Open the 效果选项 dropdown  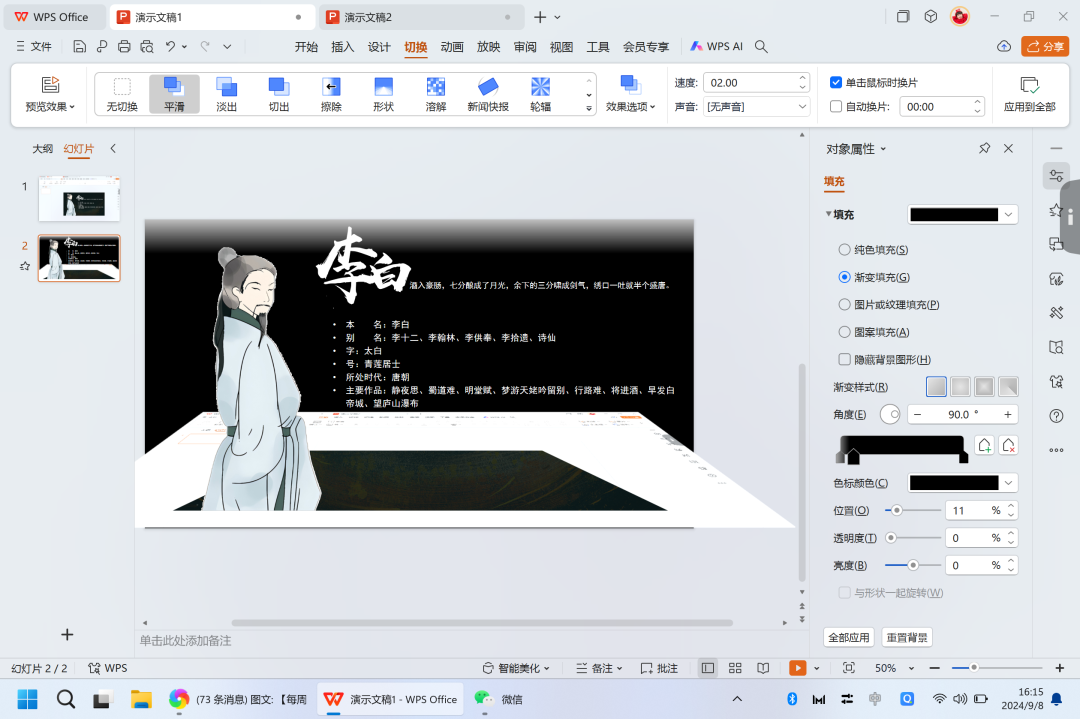coord(630,94)
